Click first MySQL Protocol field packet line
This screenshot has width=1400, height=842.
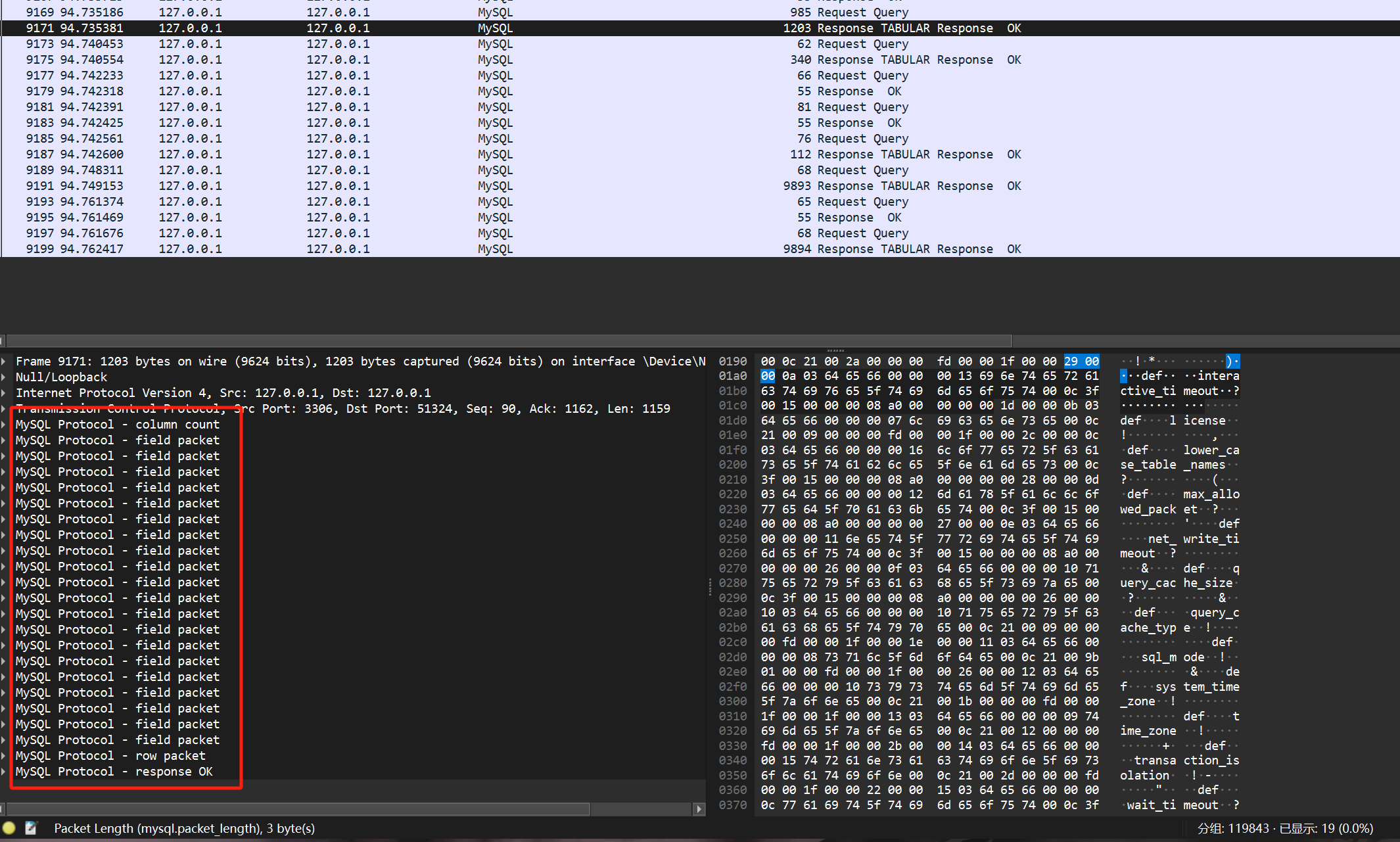(117, 440)
